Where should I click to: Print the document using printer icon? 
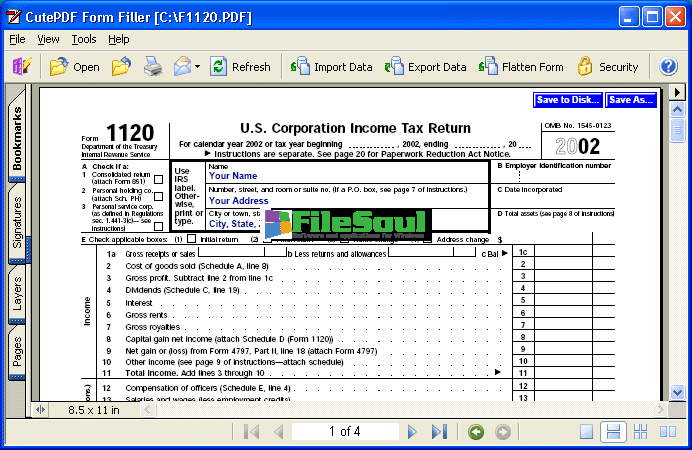click(153, 67)
